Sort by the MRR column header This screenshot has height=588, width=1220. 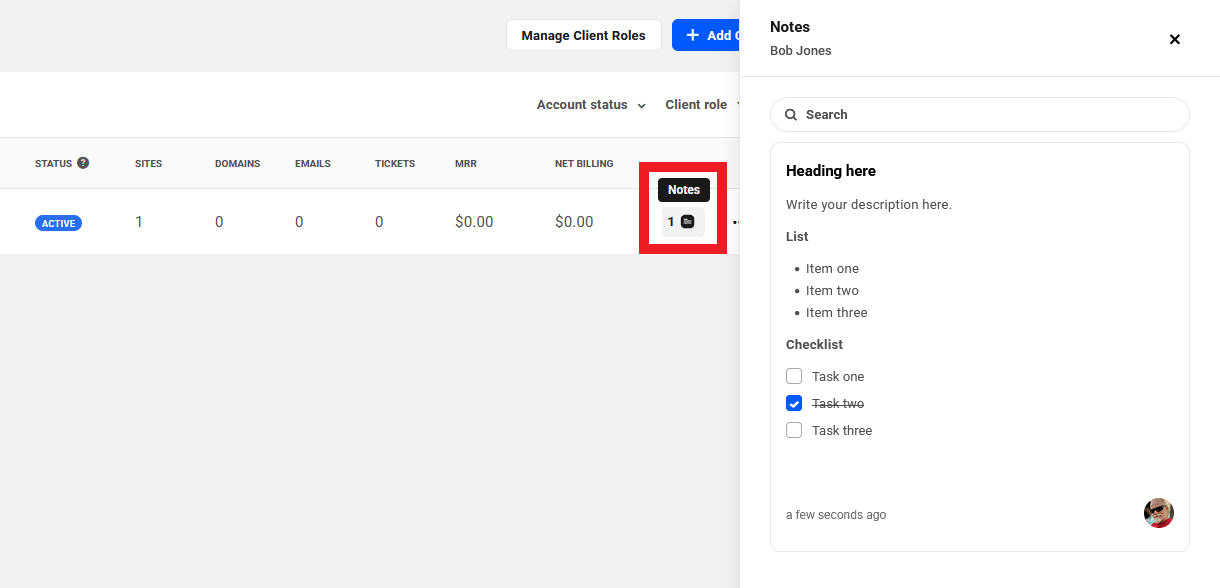pos(466,163)
